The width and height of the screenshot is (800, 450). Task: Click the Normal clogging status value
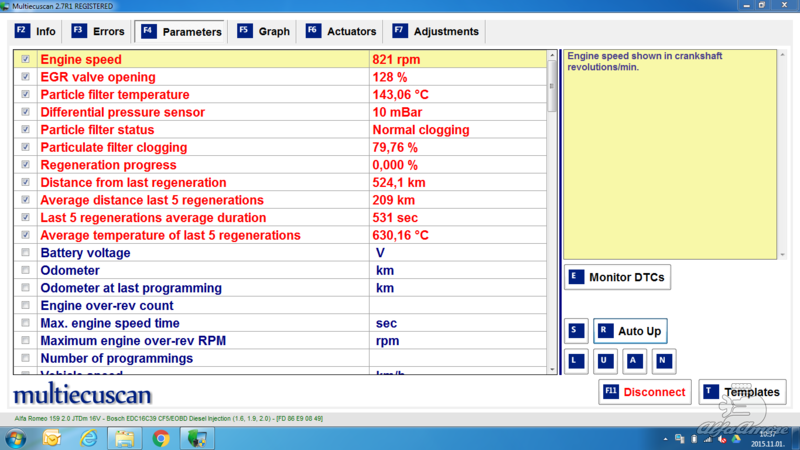click(421, 130)
